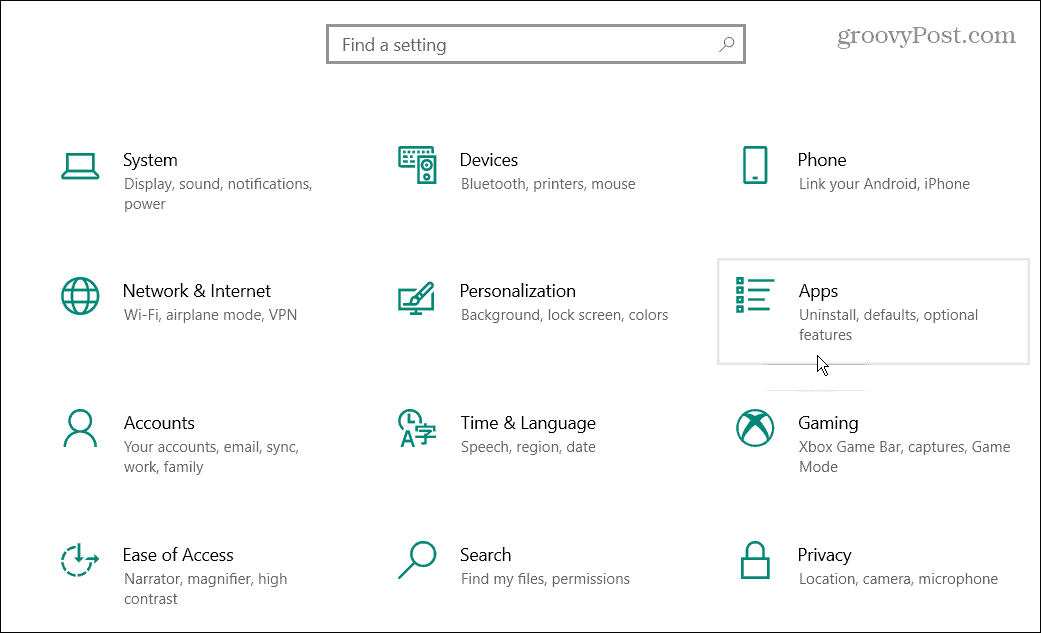Focus the Find a setting search field

(x=520, y=45)
